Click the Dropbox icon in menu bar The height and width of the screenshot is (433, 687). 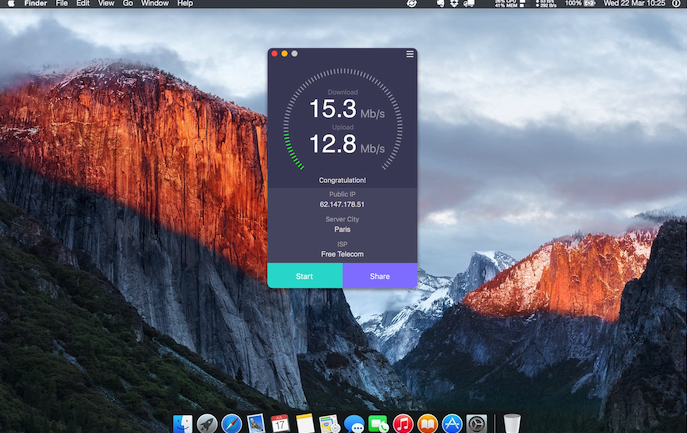[454, 4]
